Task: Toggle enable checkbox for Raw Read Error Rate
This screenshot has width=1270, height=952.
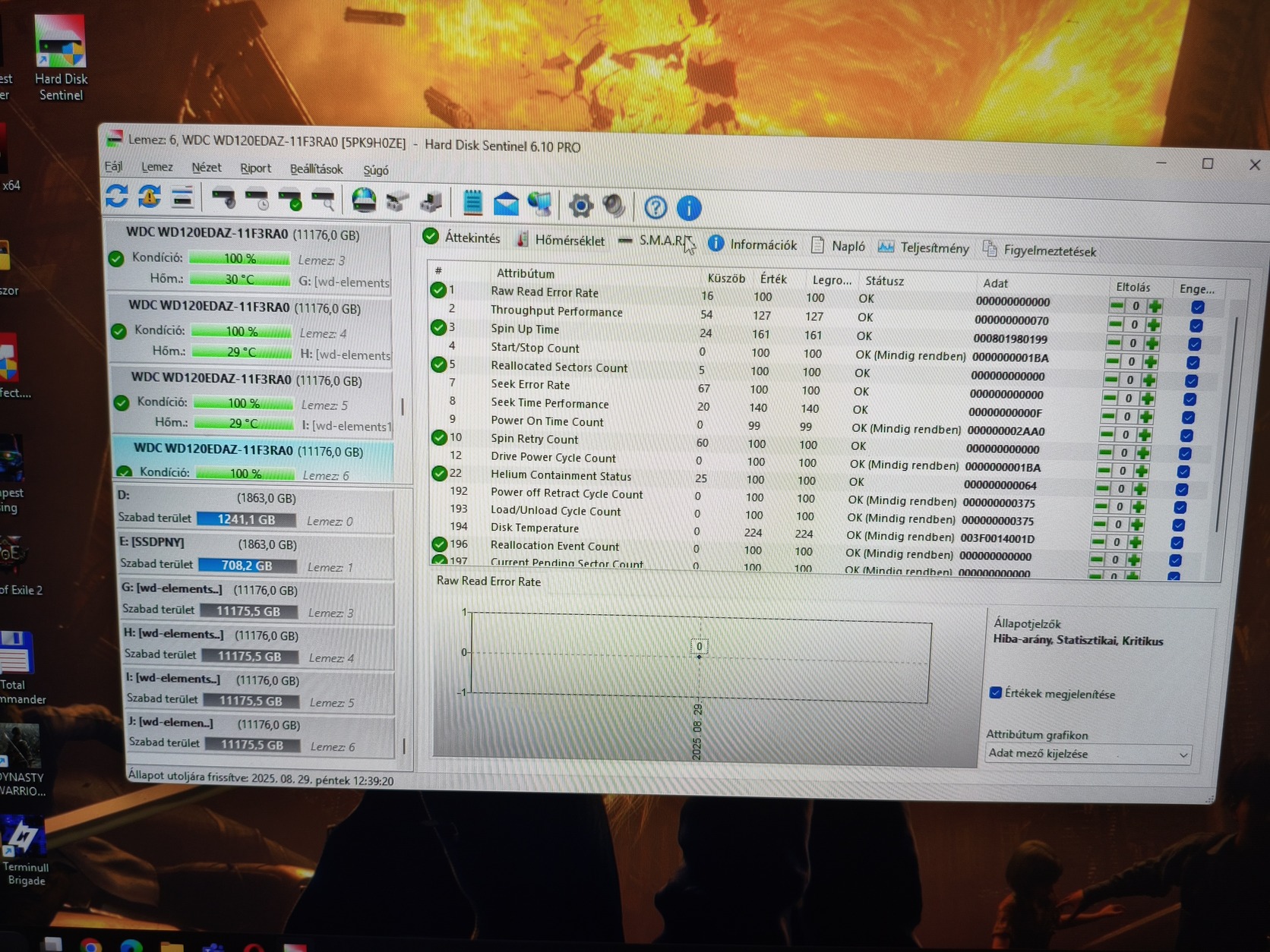Action: pyautogui.click(x=1197, y=307)
